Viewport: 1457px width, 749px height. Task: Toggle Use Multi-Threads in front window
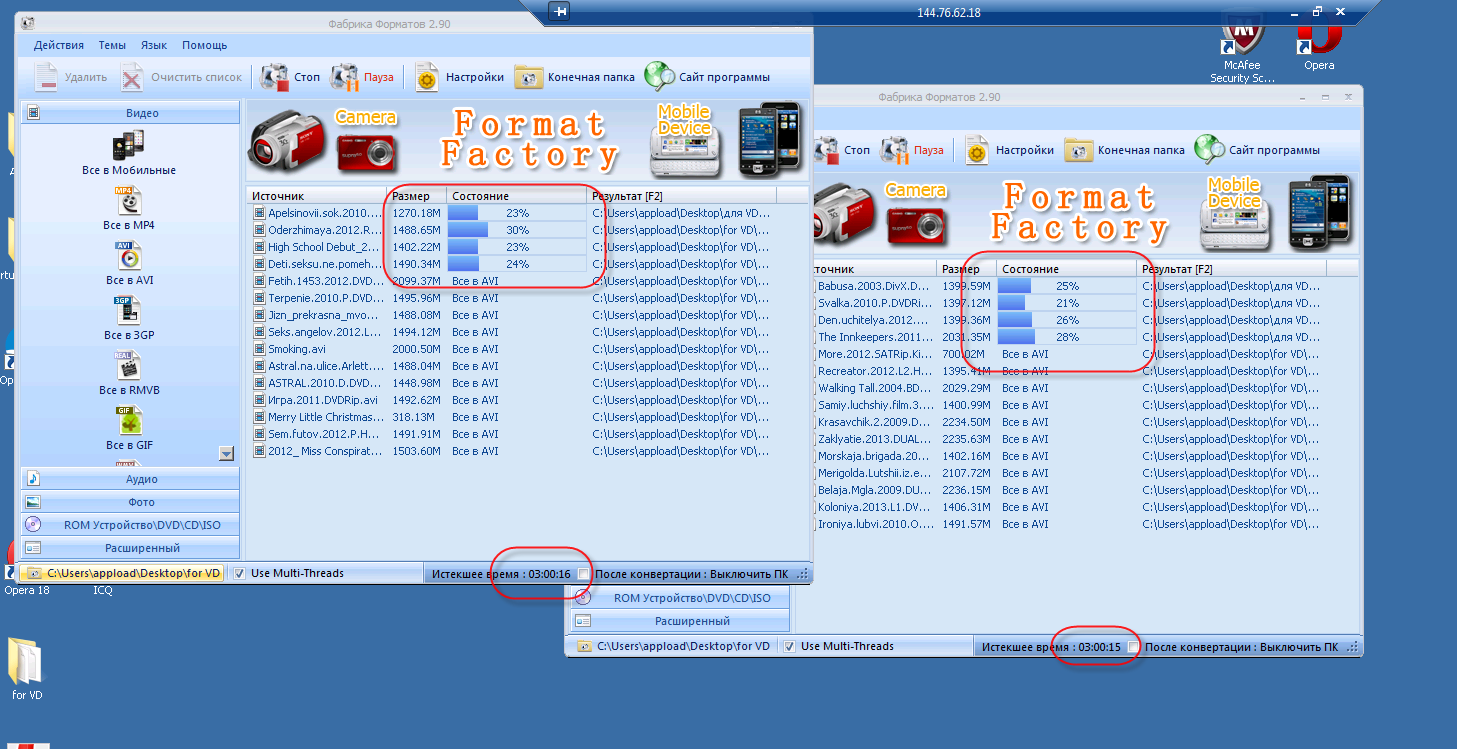(240, 573)
